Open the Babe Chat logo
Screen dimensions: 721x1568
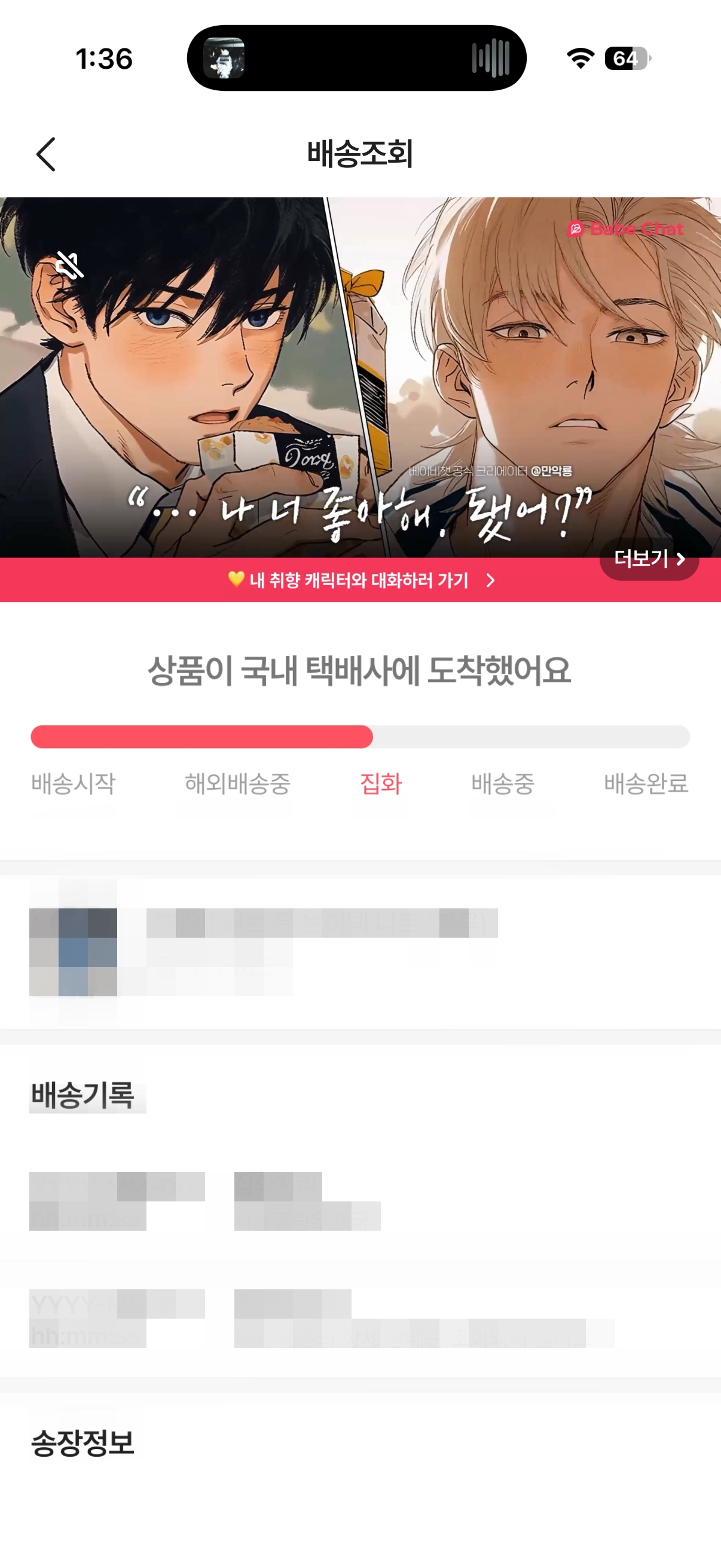tap(625, 229)
